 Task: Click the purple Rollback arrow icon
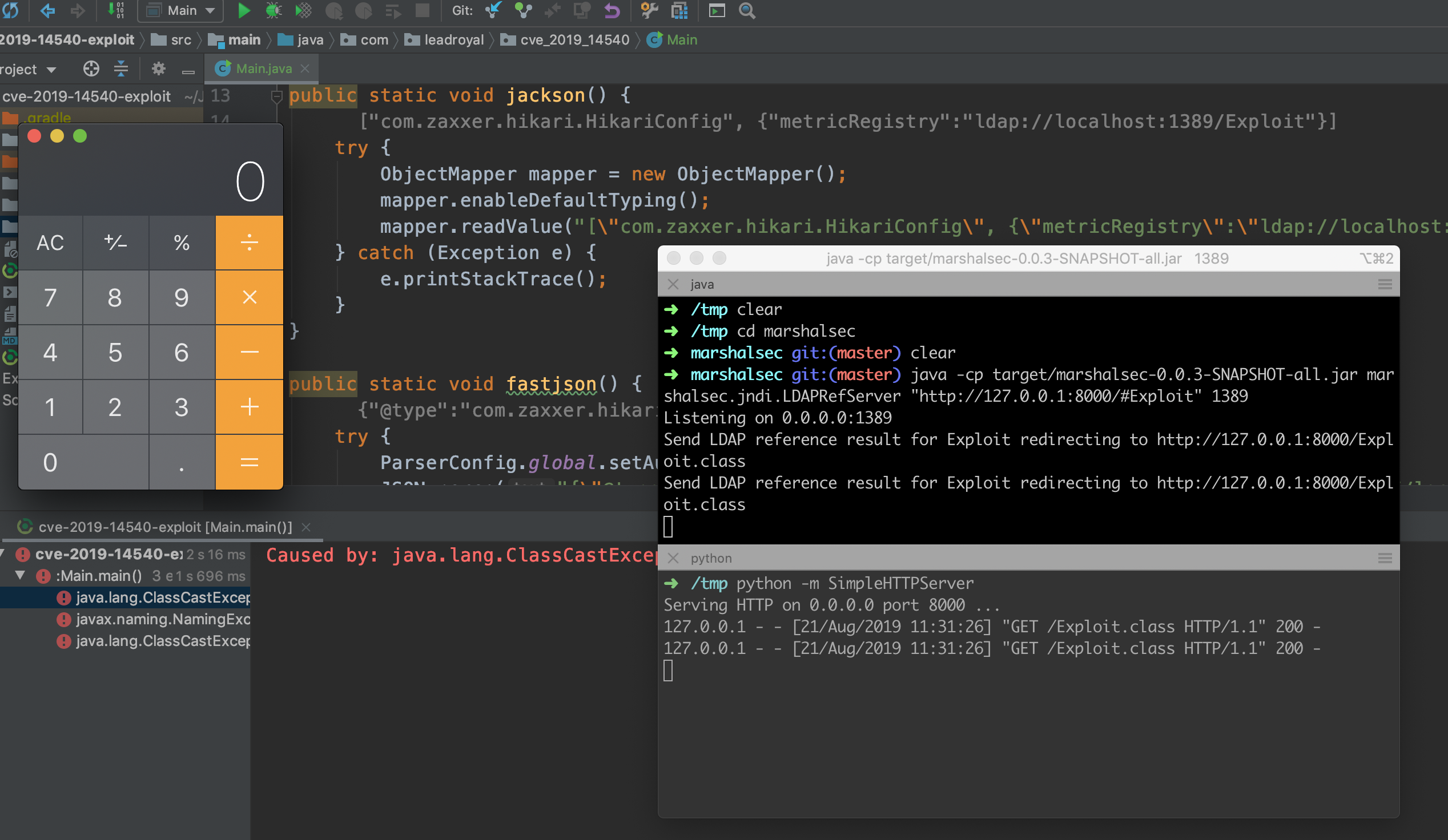click(x=612, y=10)
